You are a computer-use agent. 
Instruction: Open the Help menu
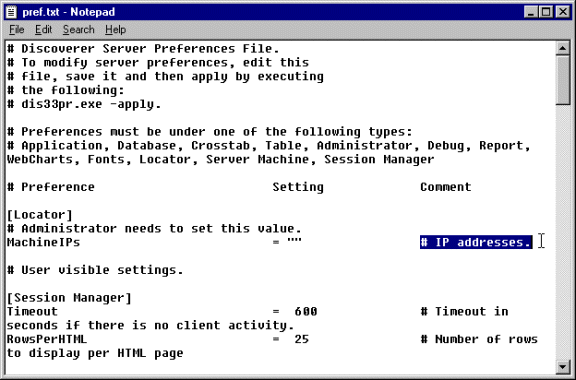(115, 30)
